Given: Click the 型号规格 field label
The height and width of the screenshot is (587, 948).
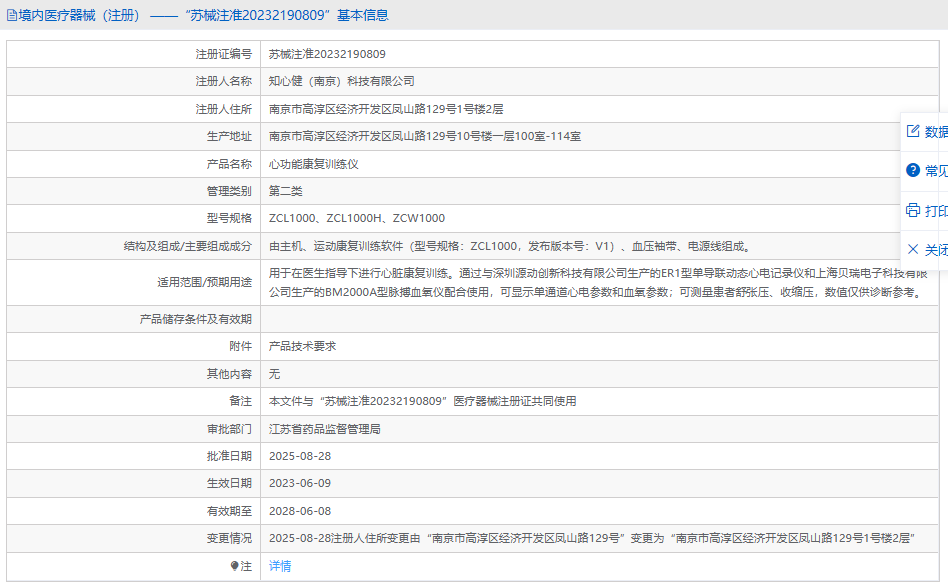Looking at the screenshot, I should [229, 218].
